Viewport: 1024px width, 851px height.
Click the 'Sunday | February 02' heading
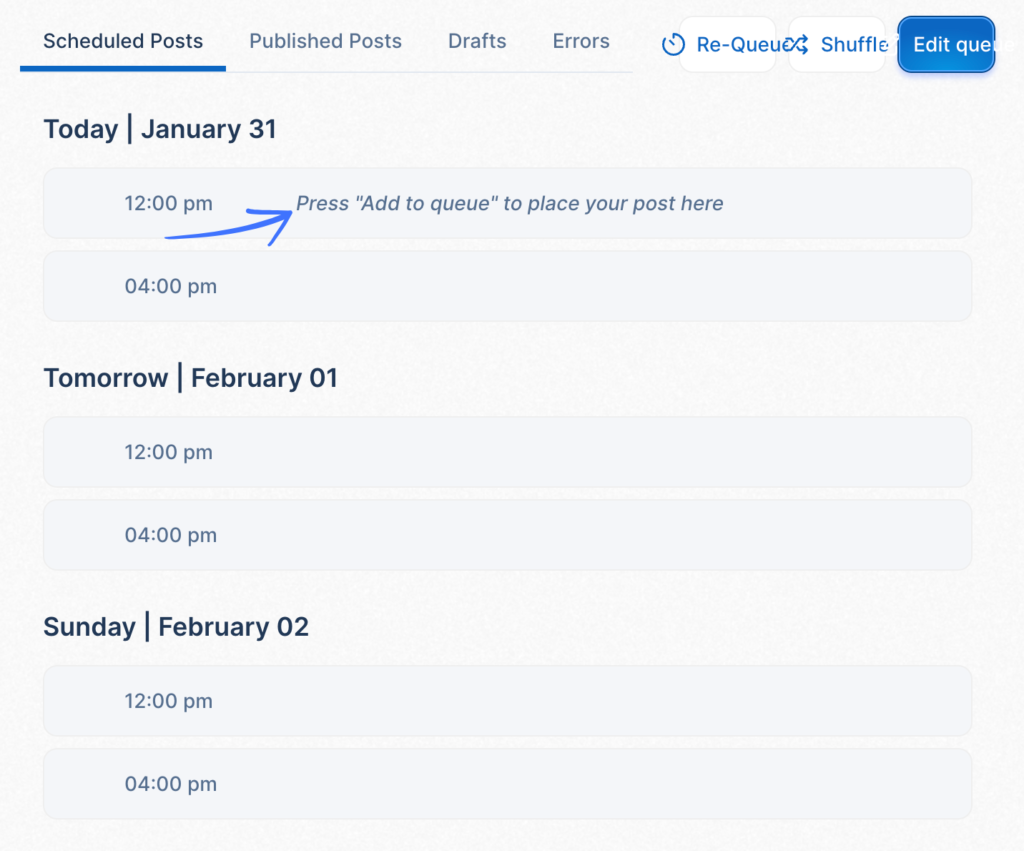[x=176, y=627]
